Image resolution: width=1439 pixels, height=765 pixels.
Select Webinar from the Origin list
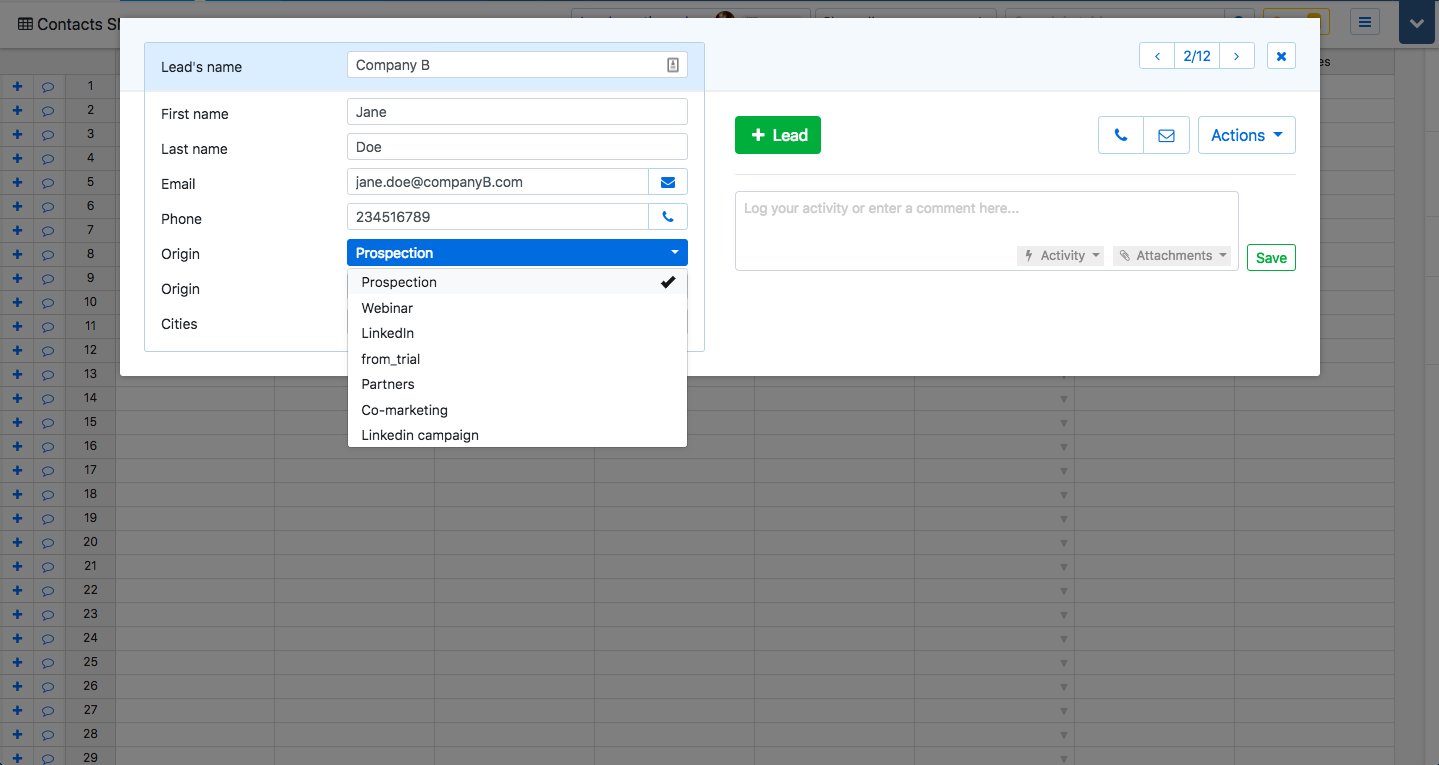[387, 308]
